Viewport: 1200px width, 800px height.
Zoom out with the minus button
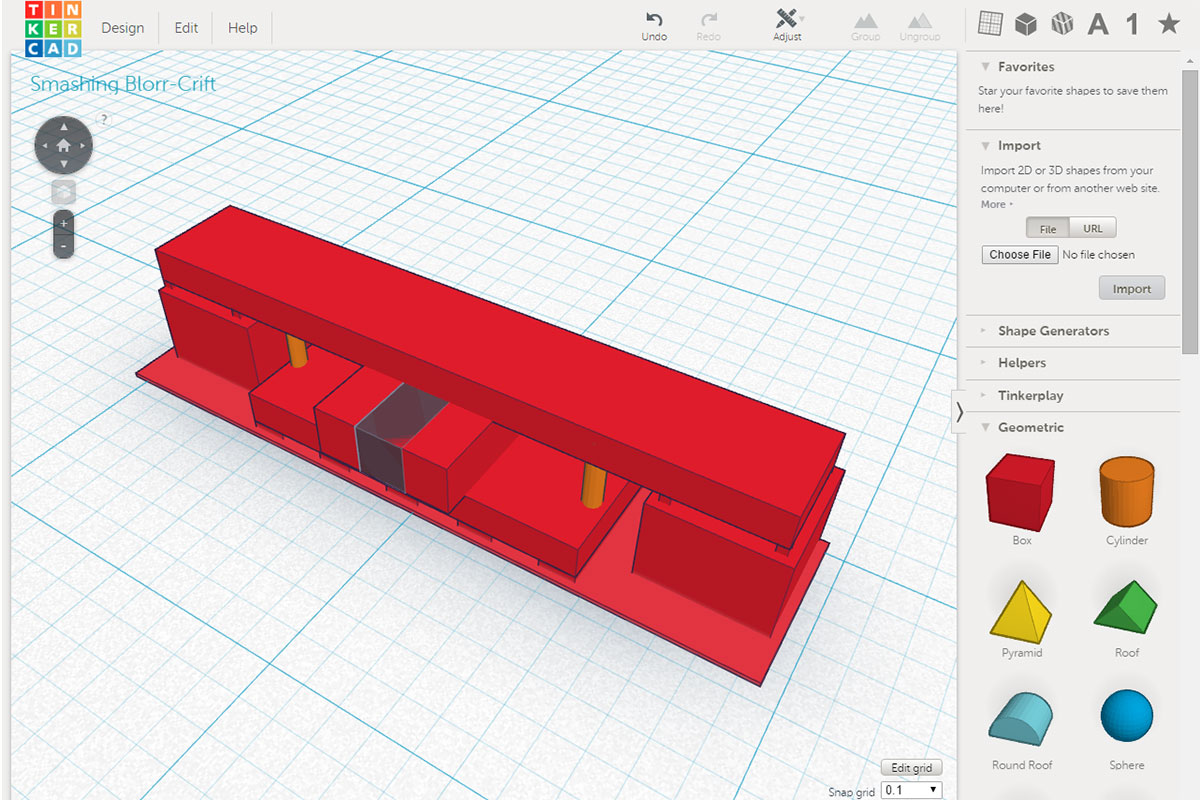click(64, 246)
